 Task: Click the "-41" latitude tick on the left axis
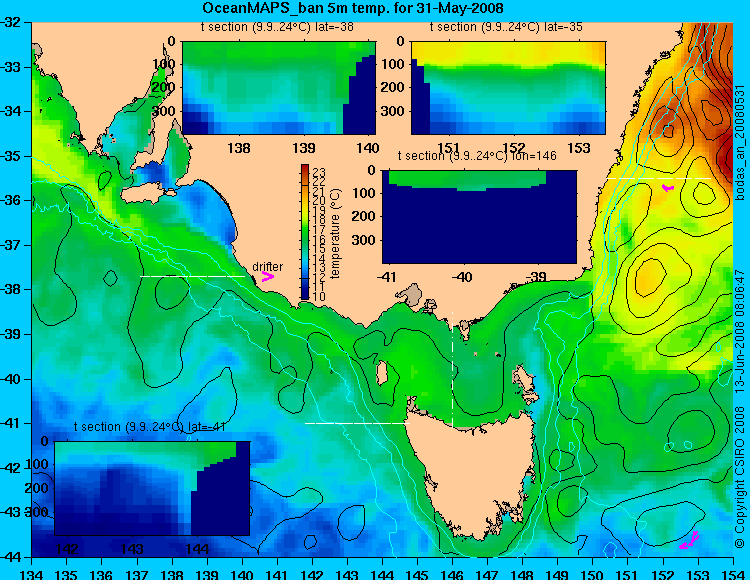pyautogui.click(x=12, y=424)
